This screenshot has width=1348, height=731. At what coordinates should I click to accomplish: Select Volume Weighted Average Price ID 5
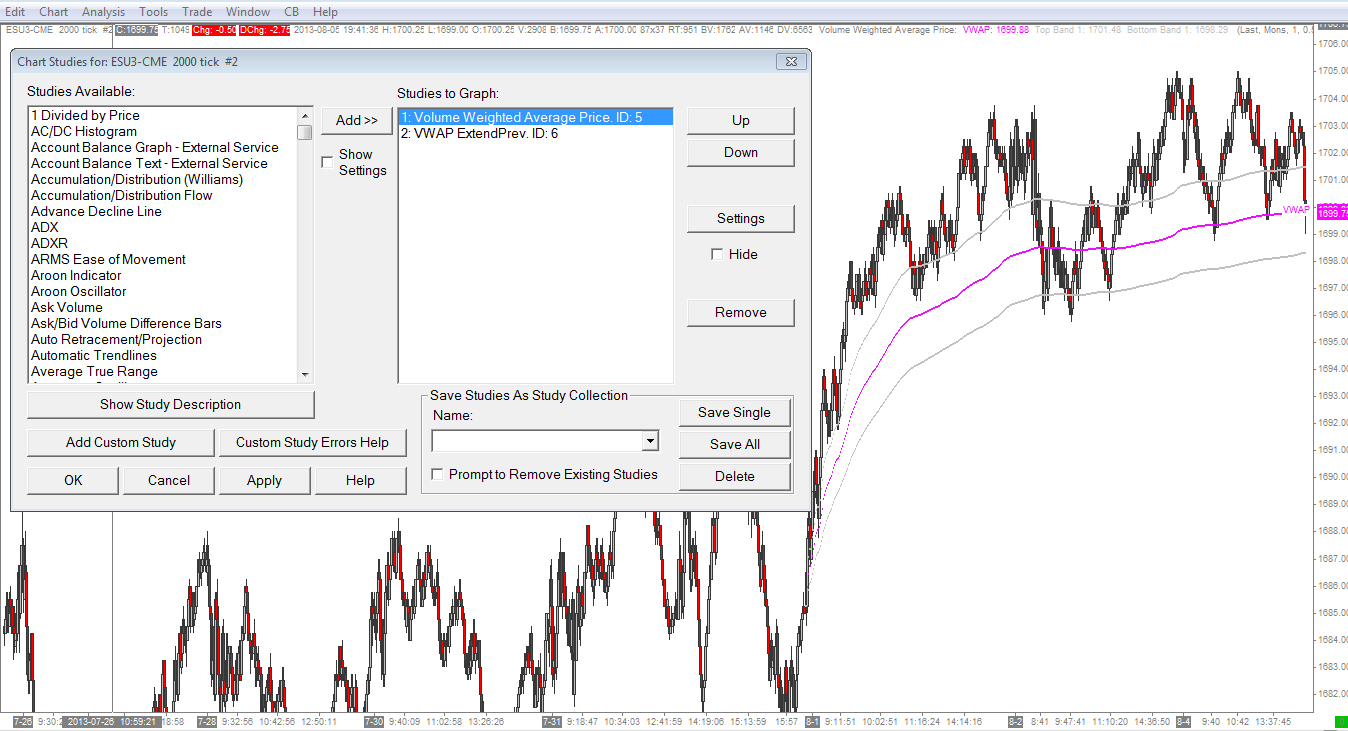pyautogui.click(x=535, y=117)
